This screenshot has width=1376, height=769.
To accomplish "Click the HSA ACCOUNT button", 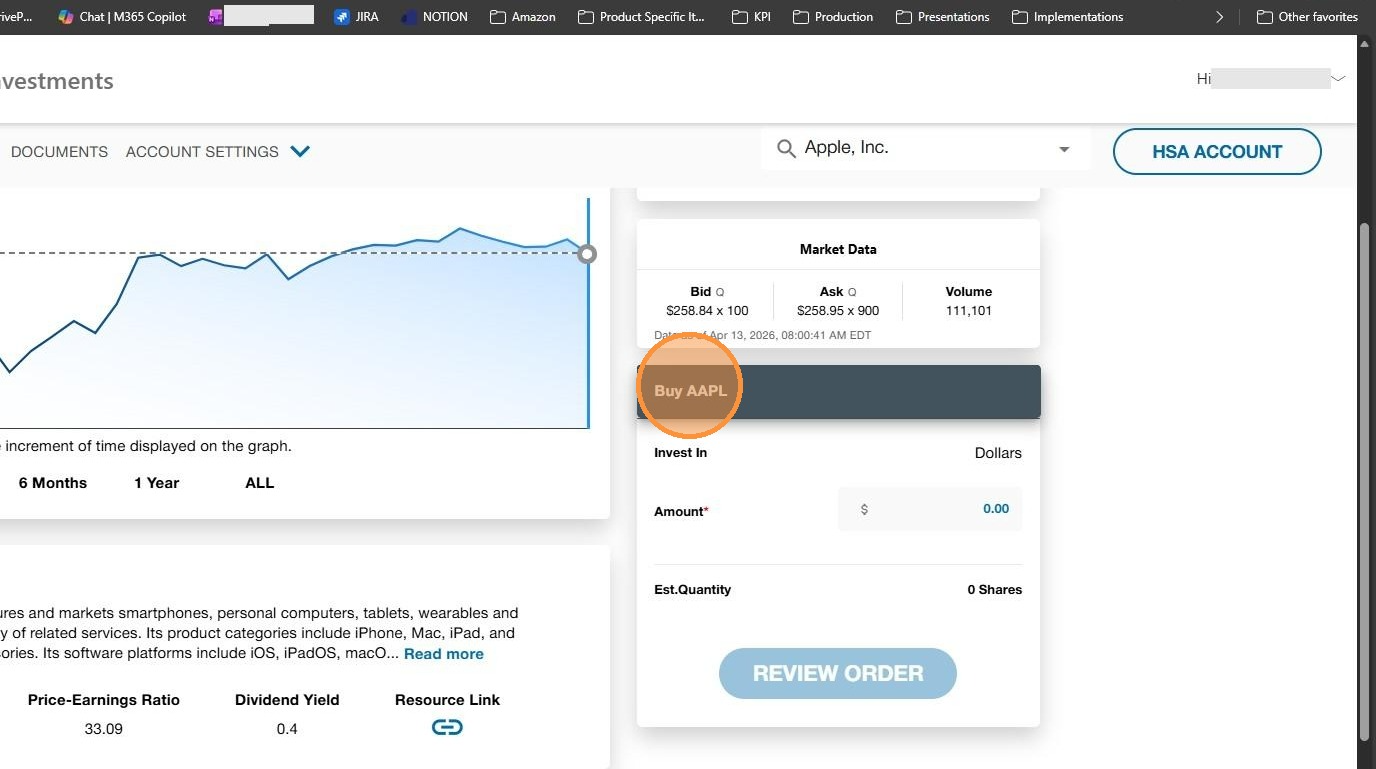I will tap(1217, 152).
